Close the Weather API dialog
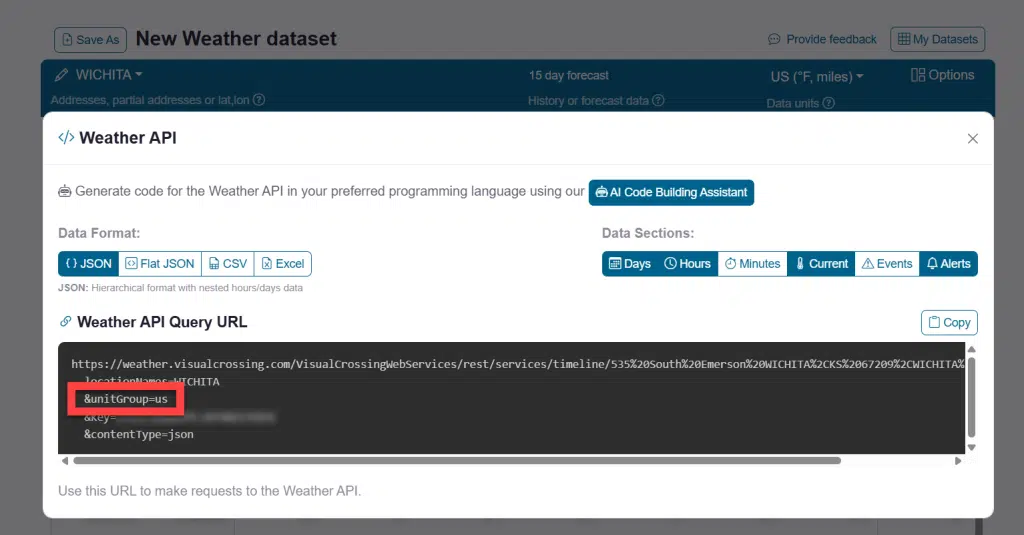Screen dimensions: 1024x535 tap(972, 138)
